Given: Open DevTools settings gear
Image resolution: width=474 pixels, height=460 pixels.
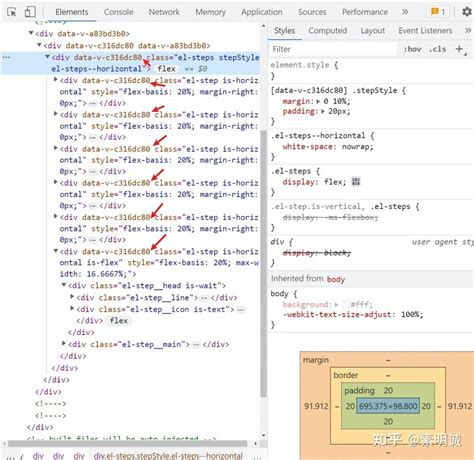Looking at the screenshot, I should click(x=467, y=12).
